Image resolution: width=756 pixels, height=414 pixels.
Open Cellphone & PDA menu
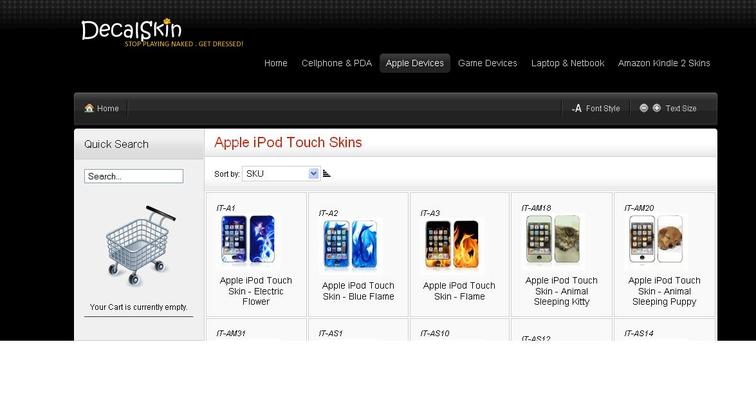[x=337, y=63]
